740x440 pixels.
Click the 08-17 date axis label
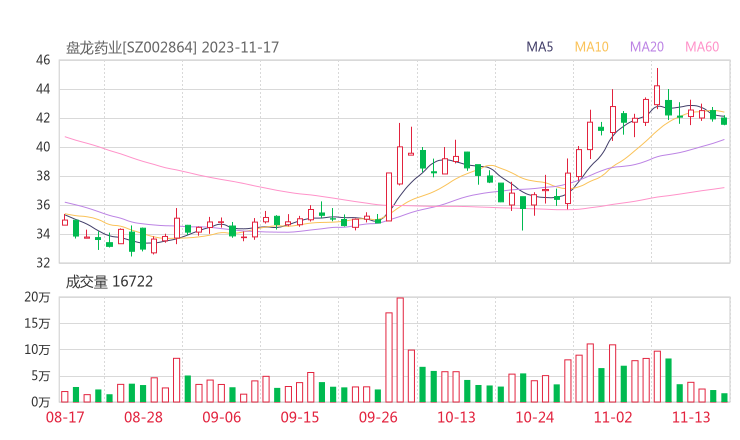coord(65,417)
